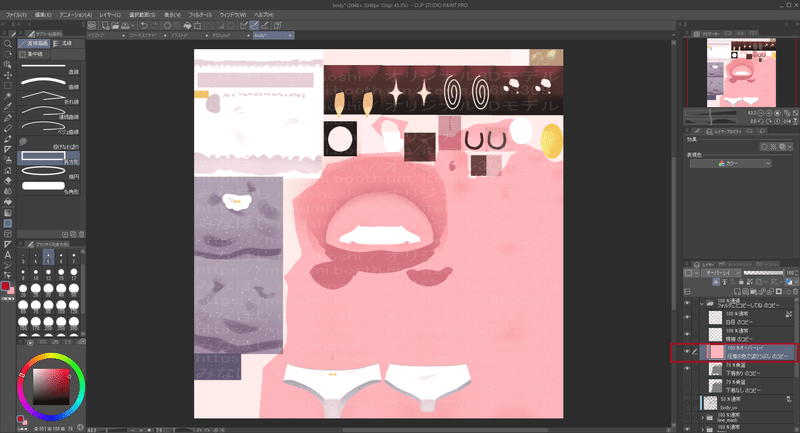The width and height of the screenshot is (800, 433).
Task: Select brush size 12 preset
Action: (48, 274)
